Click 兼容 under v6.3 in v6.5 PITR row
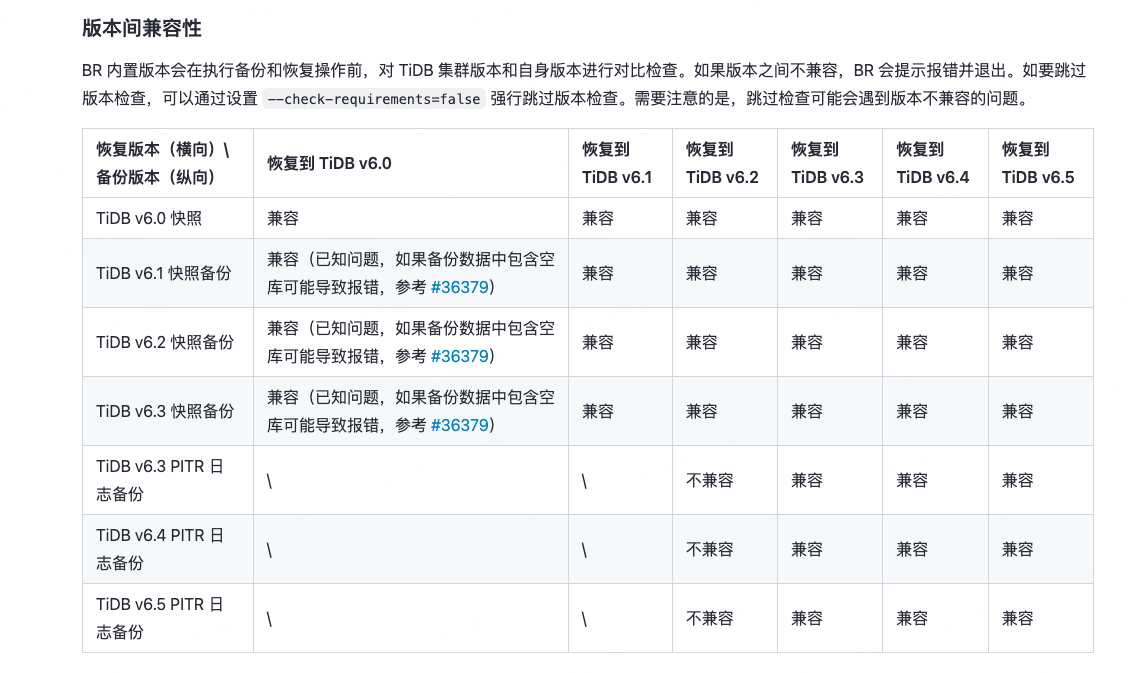 point(807,618)
